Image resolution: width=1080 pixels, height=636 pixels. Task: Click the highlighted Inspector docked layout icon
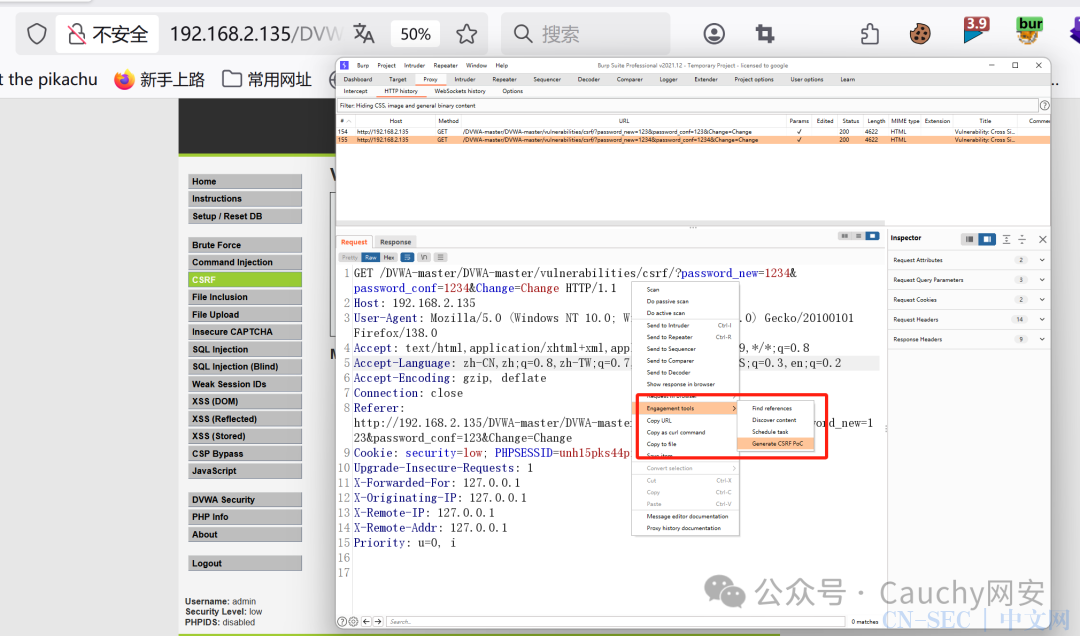tap(987, 239)
